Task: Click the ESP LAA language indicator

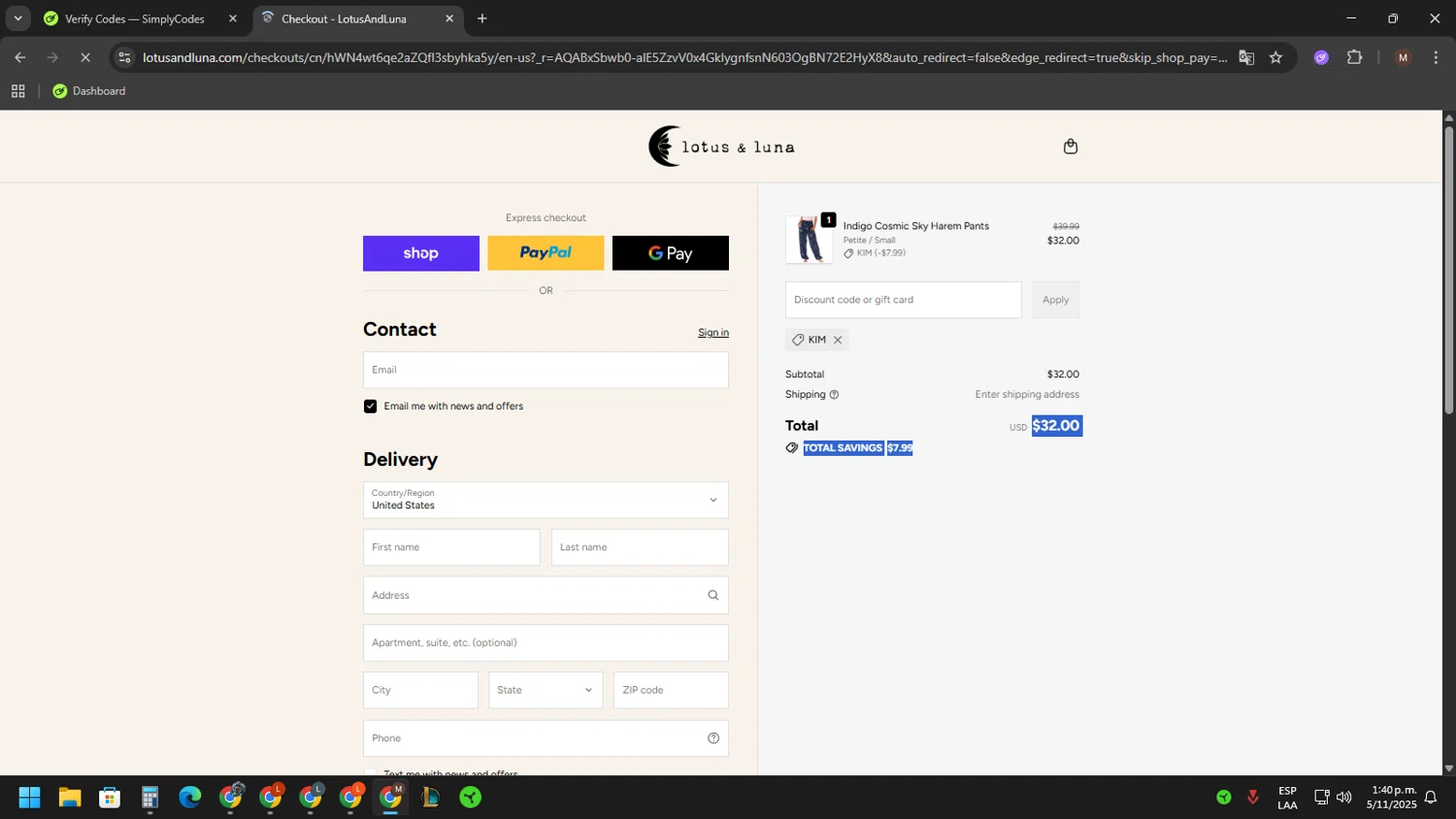Action: [1287, 798]
